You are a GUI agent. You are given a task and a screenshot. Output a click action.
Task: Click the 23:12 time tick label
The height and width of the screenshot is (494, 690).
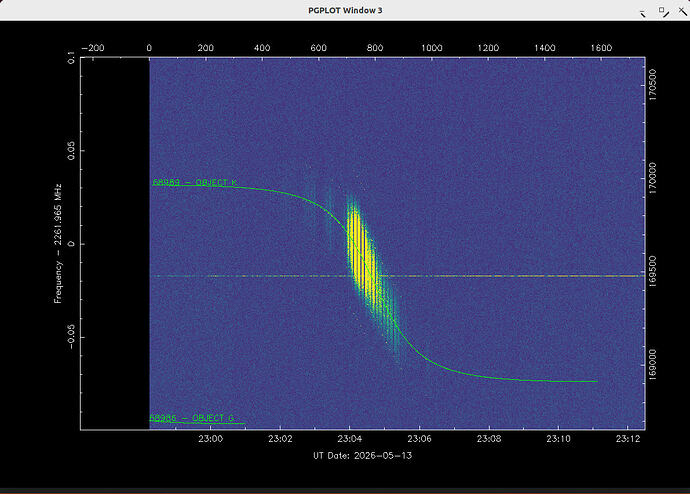pos(628,439)
